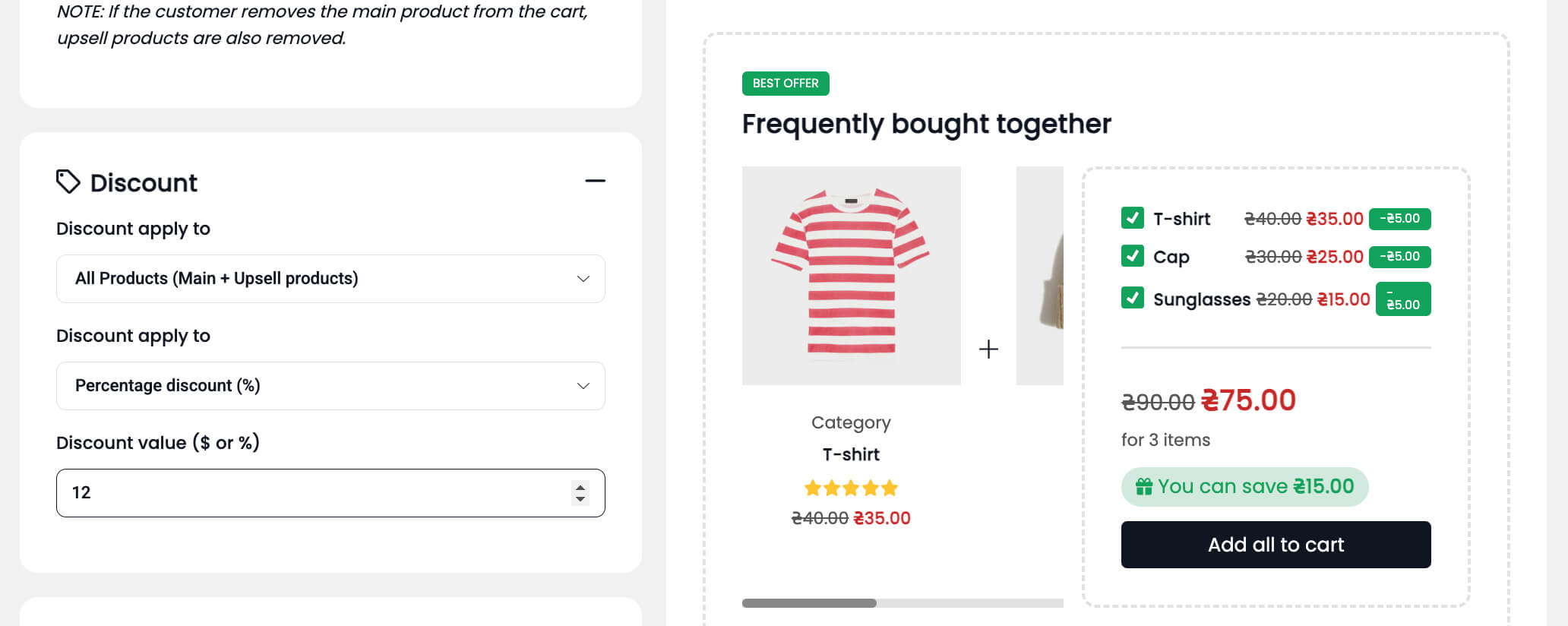Open the Percentage discount type dropdown
Viewport: 1568px width, 626px height.
[330, 386]
